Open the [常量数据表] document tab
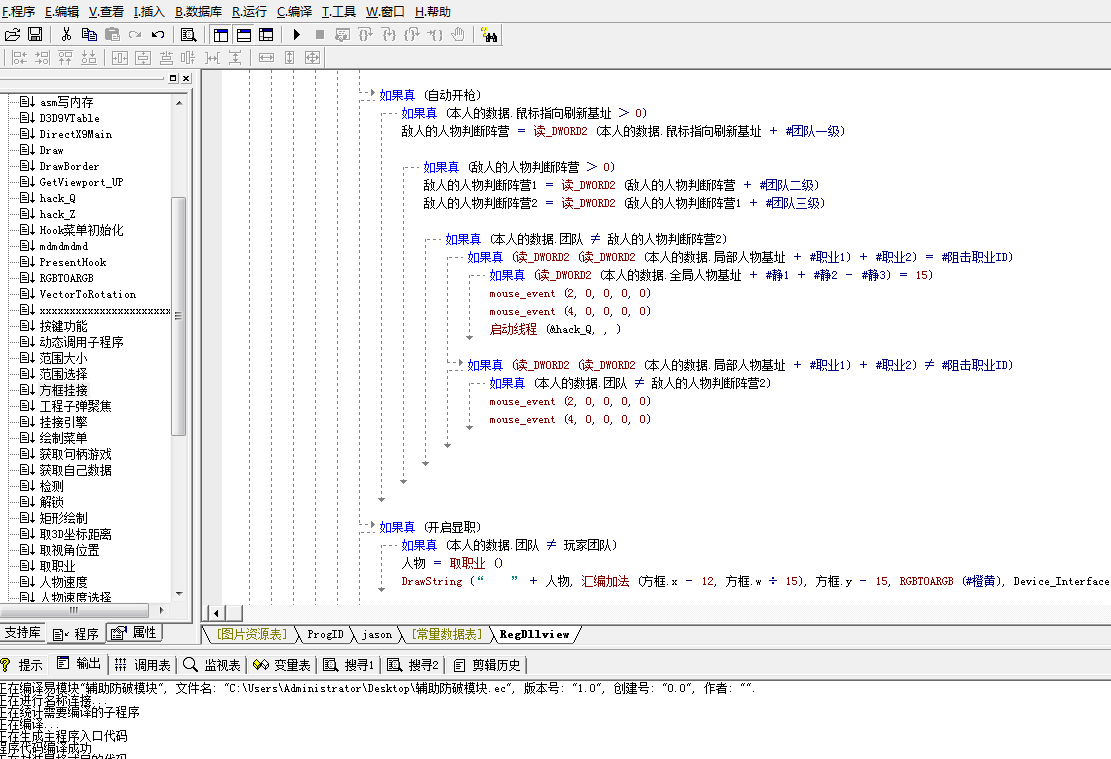 446,634
